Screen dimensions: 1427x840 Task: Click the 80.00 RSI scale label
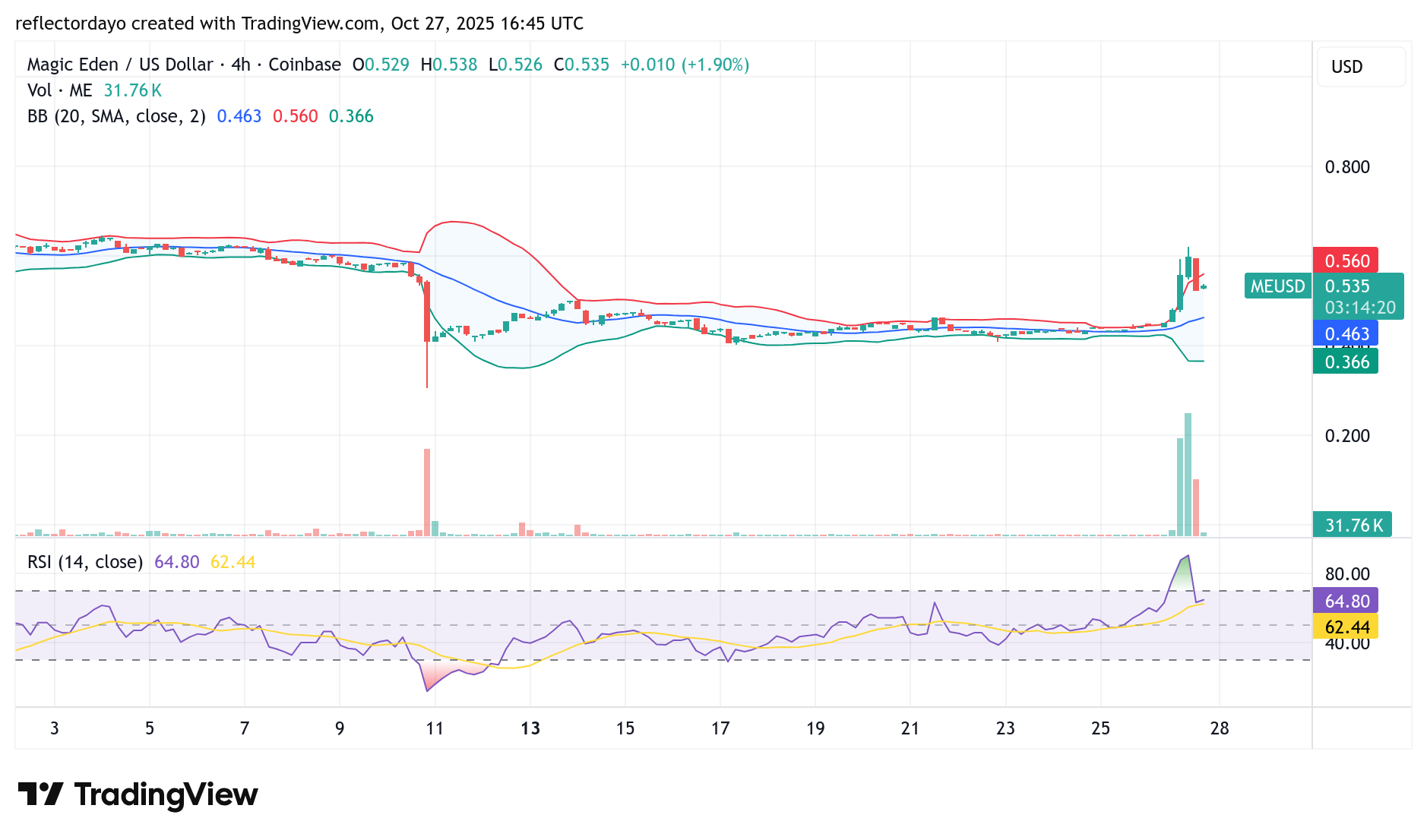(1347, 574)
